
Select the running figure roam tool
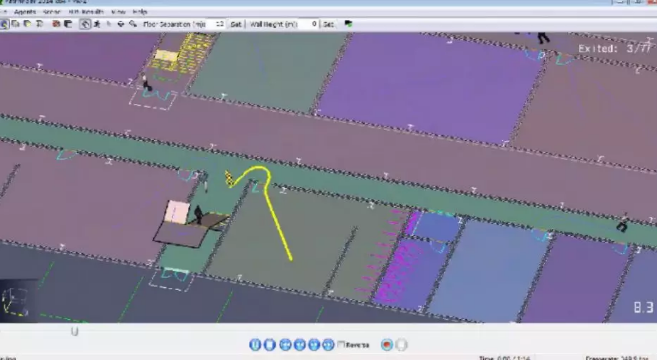tap(97, 24)
